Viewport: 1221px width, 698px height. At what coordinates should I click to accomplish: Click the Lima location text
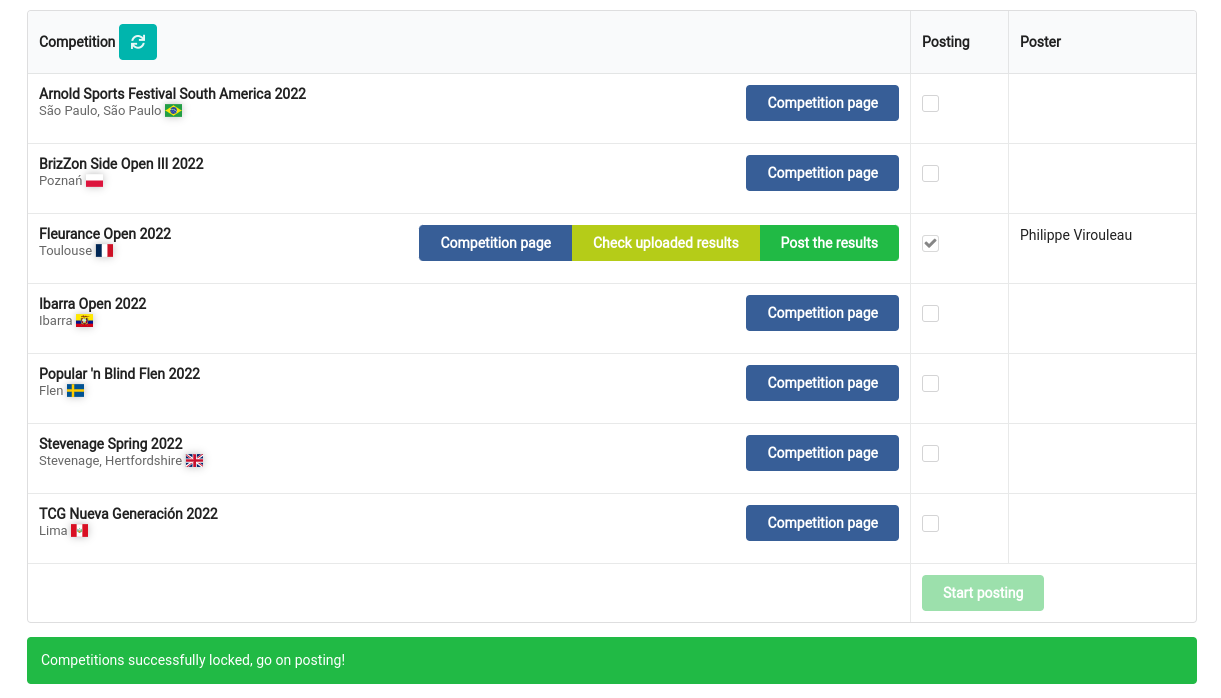[x=53, y=531]
